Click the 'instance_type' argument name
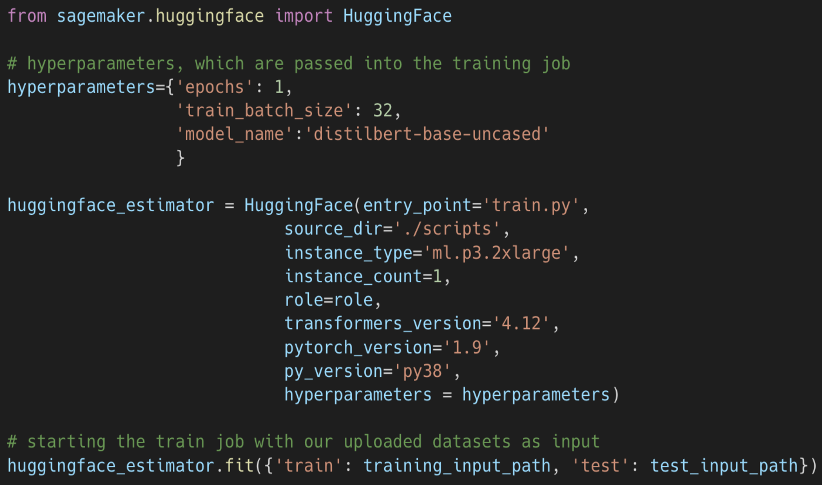Image resolution: width=822 pixels, height=485 pixels. (348, 253)
